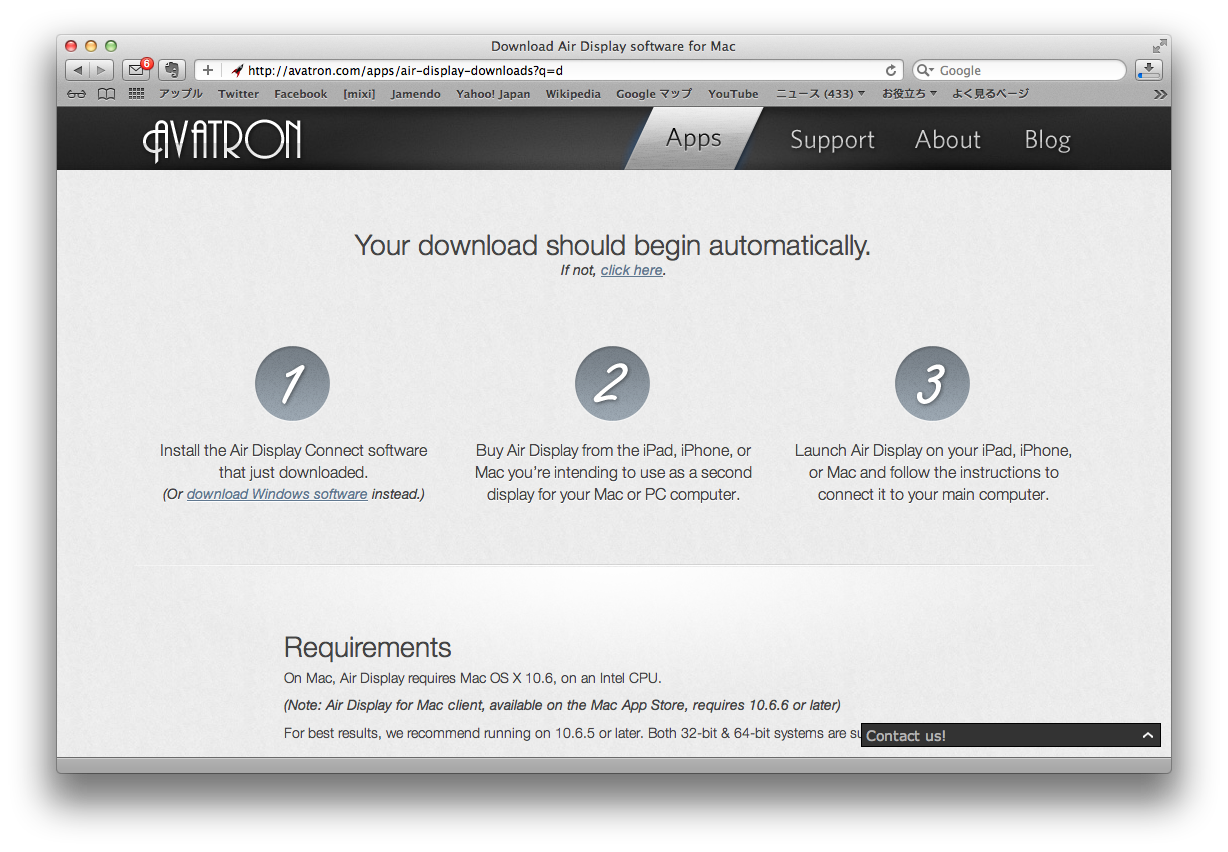
Task: Click the "Note: Air Display for Mac client" line
Action: click(562, 705)
